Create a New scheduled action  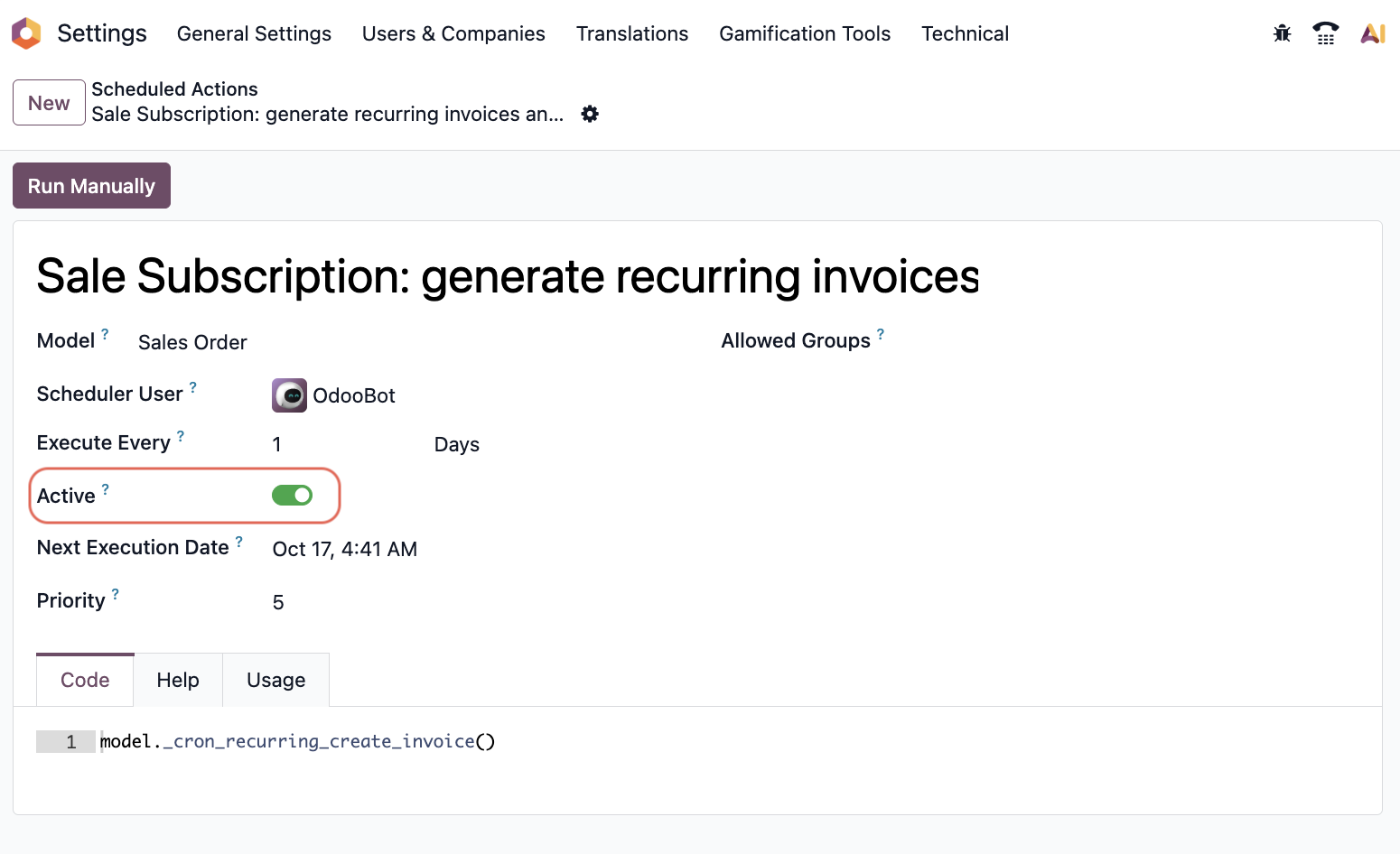coord(49,103)
